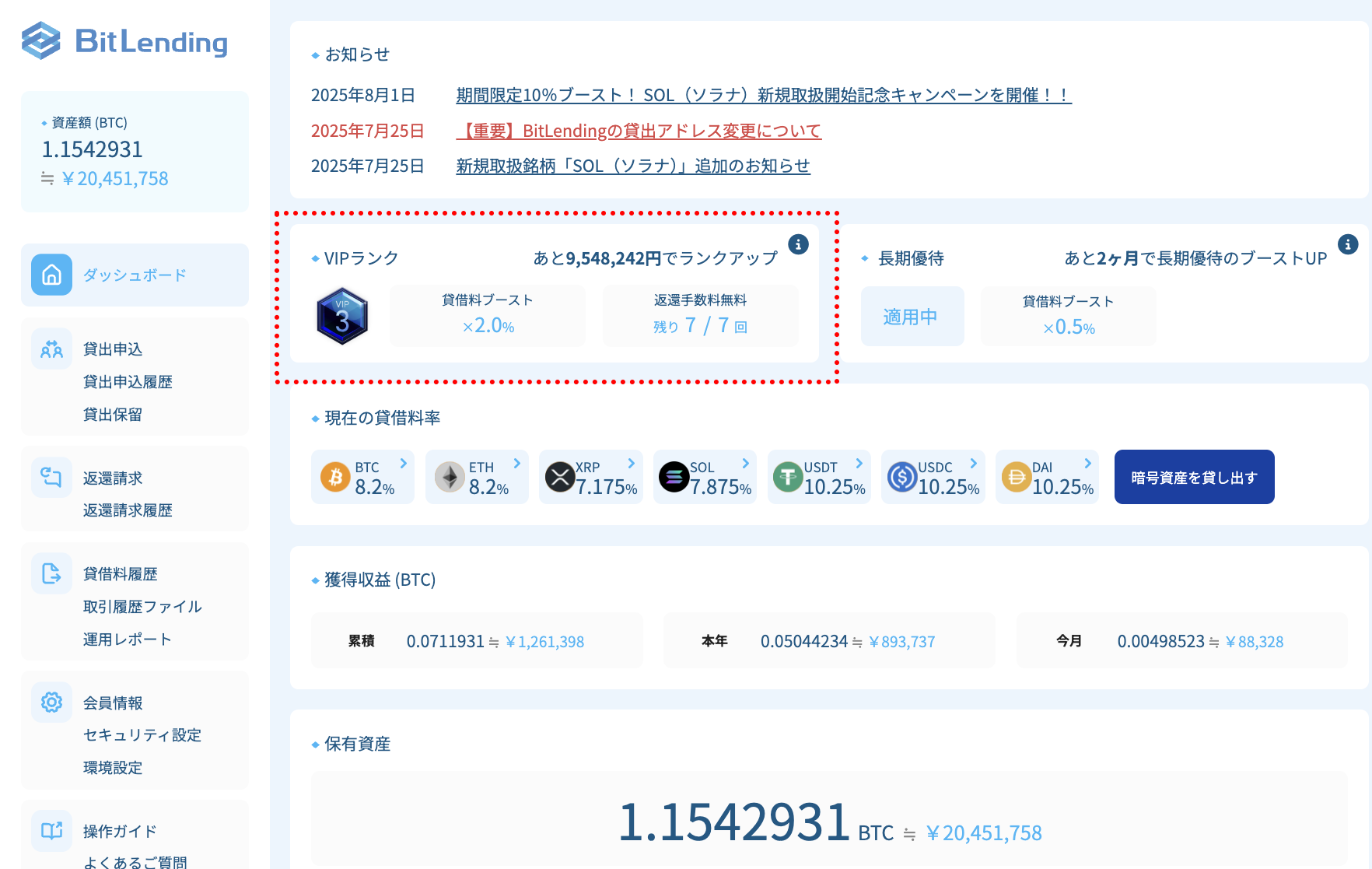This screenshot has width=1372, height=869.
Task: Open 操作ガイド menu item
Action: [120, 832]
